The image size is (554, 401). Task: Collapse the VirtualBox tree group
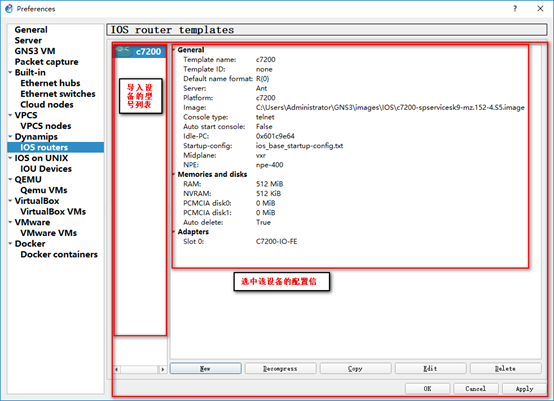(10, 201)
